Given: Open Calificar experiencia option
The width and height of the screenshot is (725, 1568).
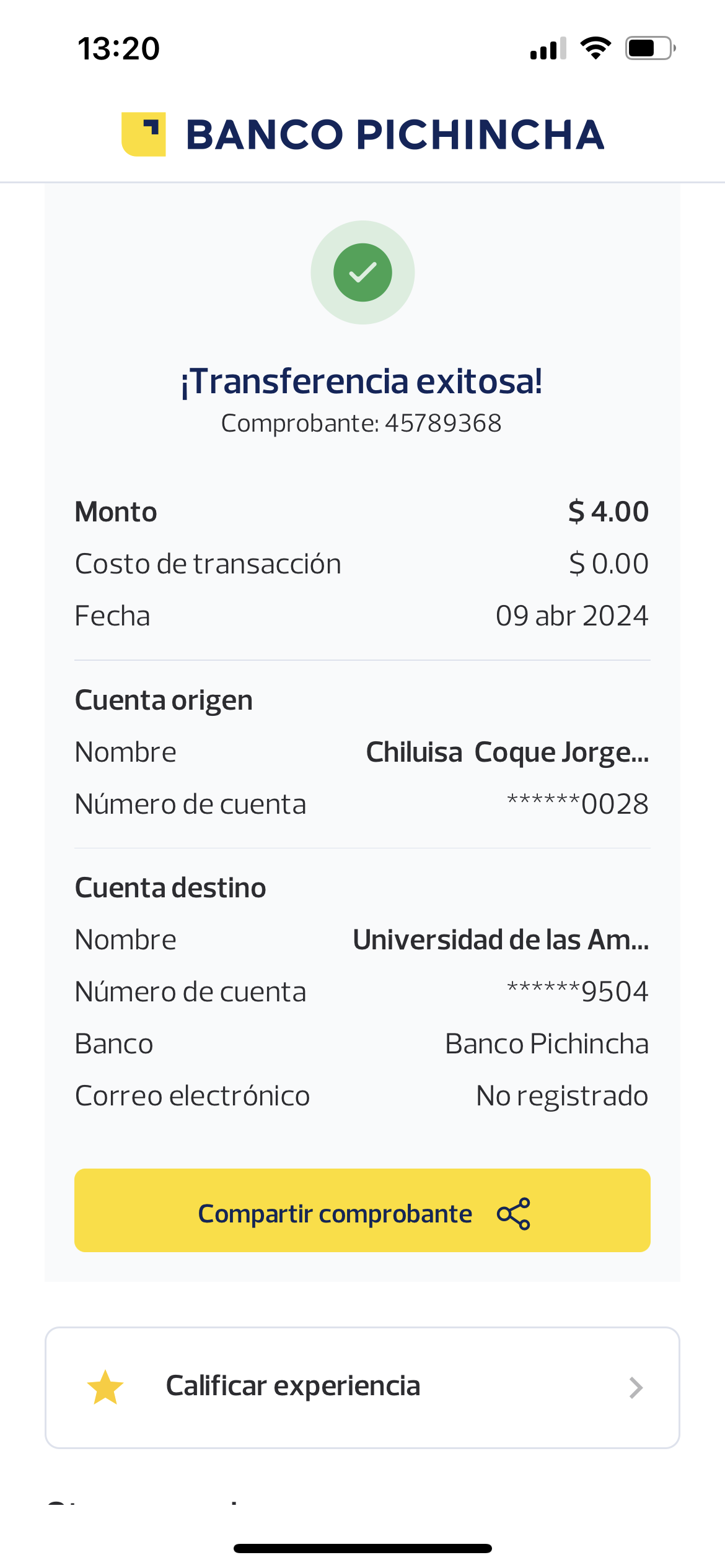Looking at the screenshot, I should 293,1386.
